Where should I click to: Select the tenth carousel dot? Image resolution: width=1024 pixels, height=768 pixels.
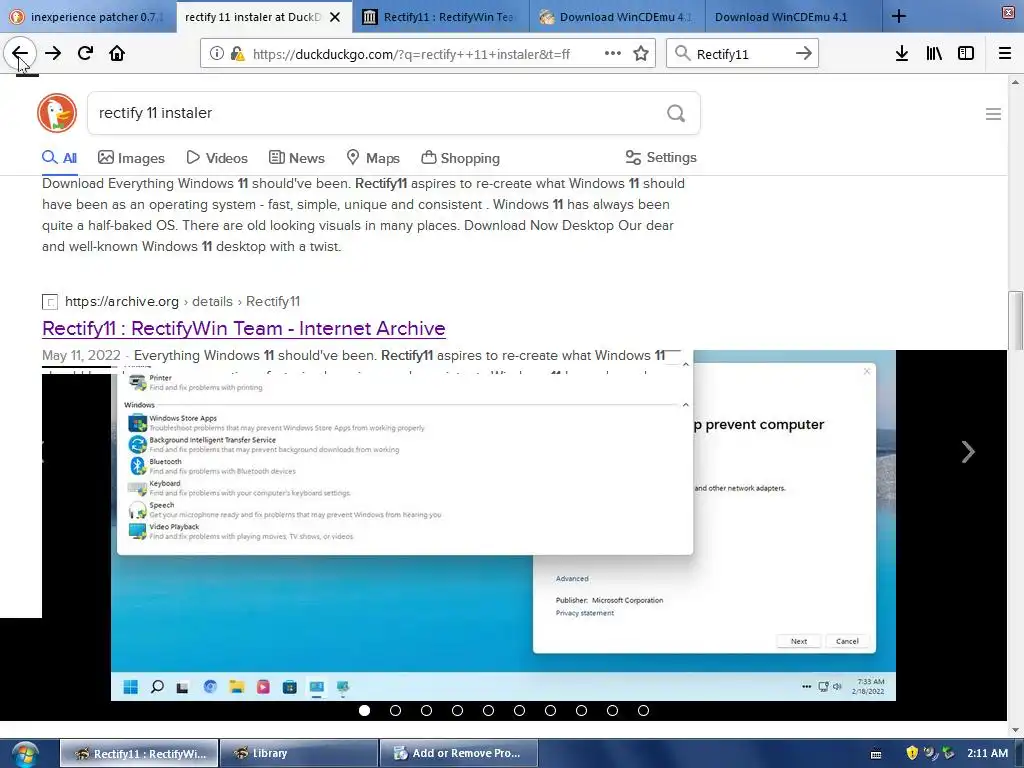pyautogui.click(x=643, y=711)
